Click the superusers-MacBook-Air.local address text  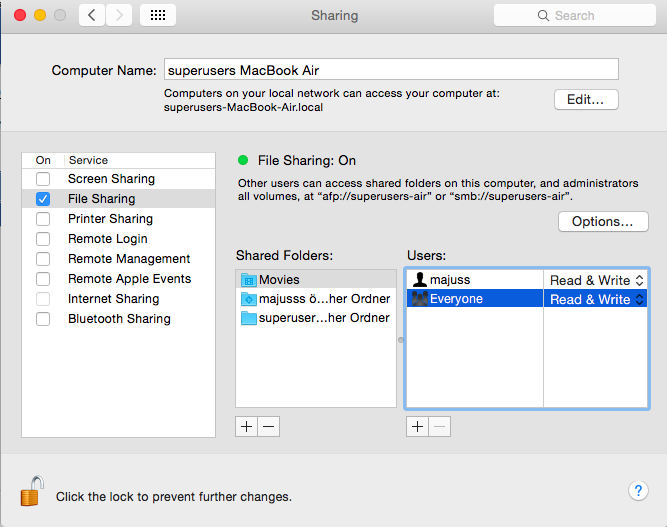point(243,107)
